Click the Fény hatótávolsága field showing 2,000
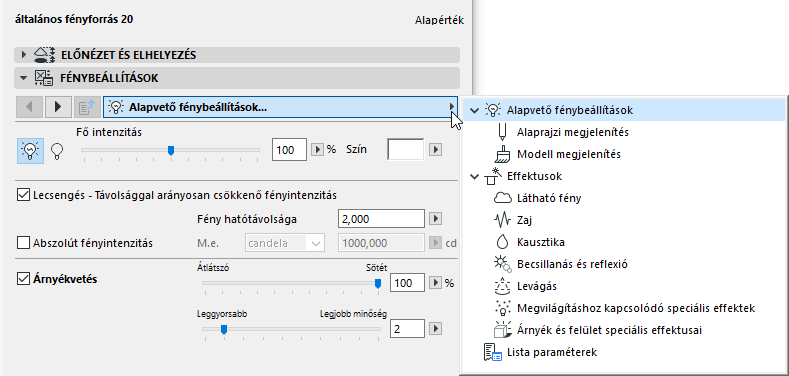The height and width of the screenshot is (376, 789). 381,219
